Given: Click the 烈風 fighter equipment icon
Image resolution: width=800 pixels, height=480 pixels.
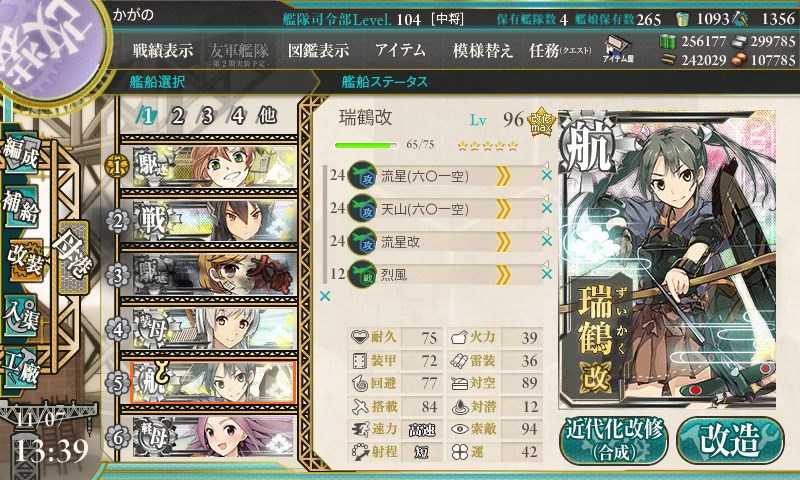Looking at the screenshot, I should click(x=362, y=274).
